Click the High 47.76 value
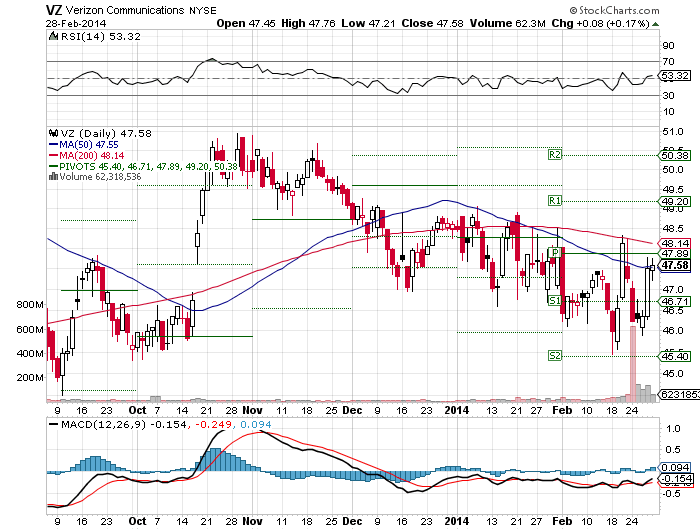The width and height of the screenshot is (700, 530). click(308, 23)
